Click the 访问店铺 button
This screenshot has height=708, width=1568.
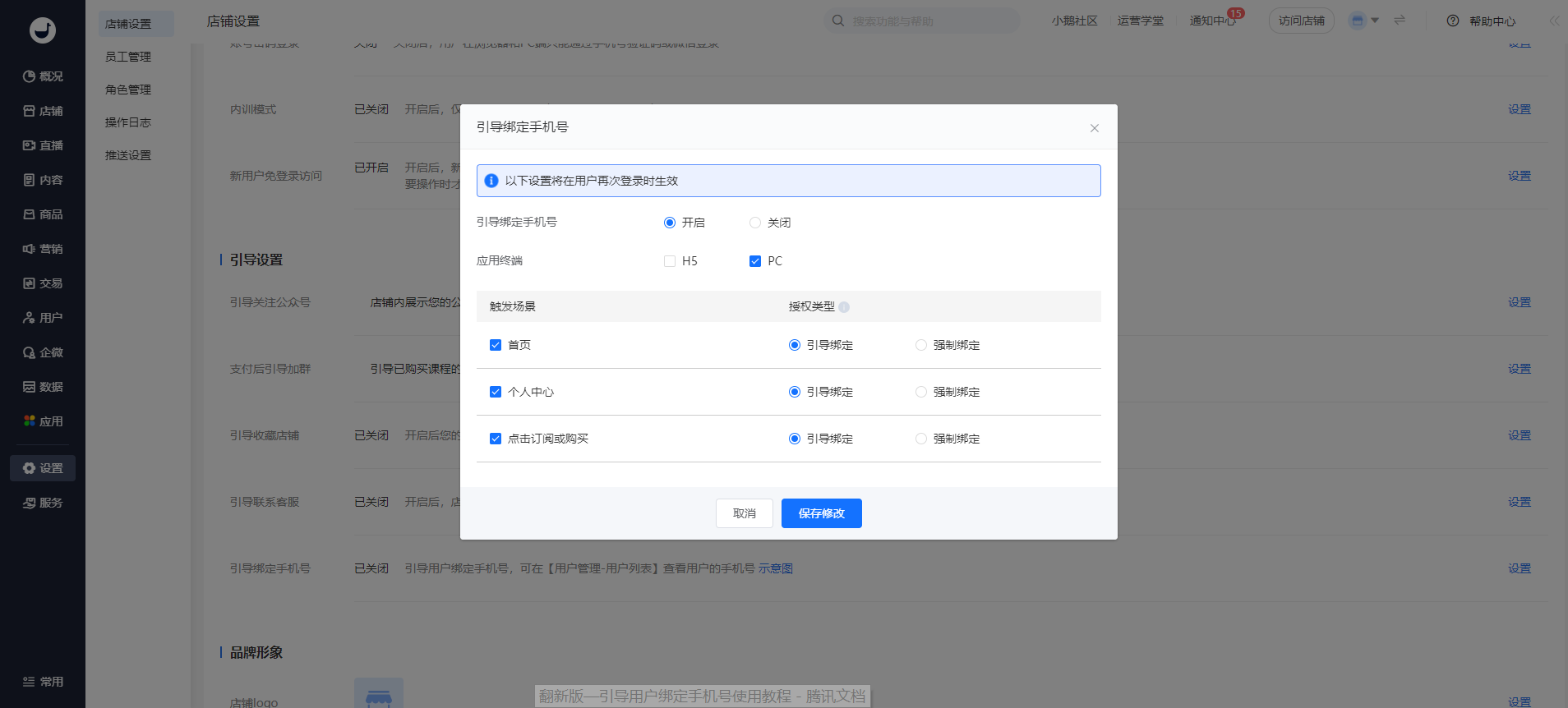pyautogui.click(x=1302, y=21)
